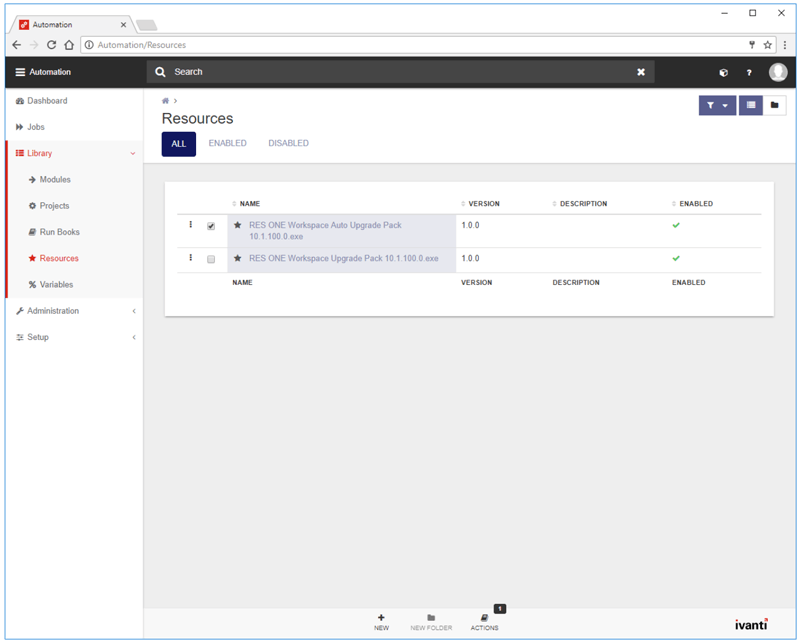This screenshot has height=643, width=800.
Task: Click version 1.0.0 of Auto Upgrade Pack
Action: pyautogui.click(x=470, y=225)
